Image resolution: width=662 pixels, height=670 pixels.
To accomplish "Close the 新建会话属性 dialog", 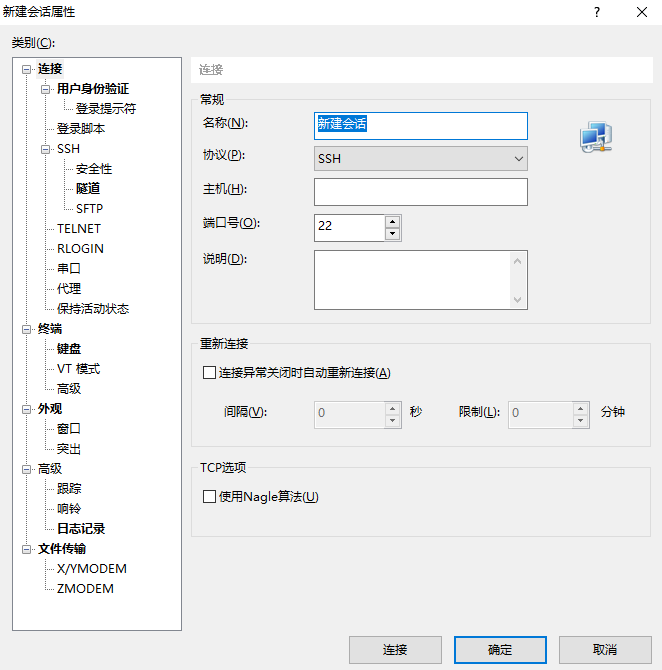I will pos(641,12).
